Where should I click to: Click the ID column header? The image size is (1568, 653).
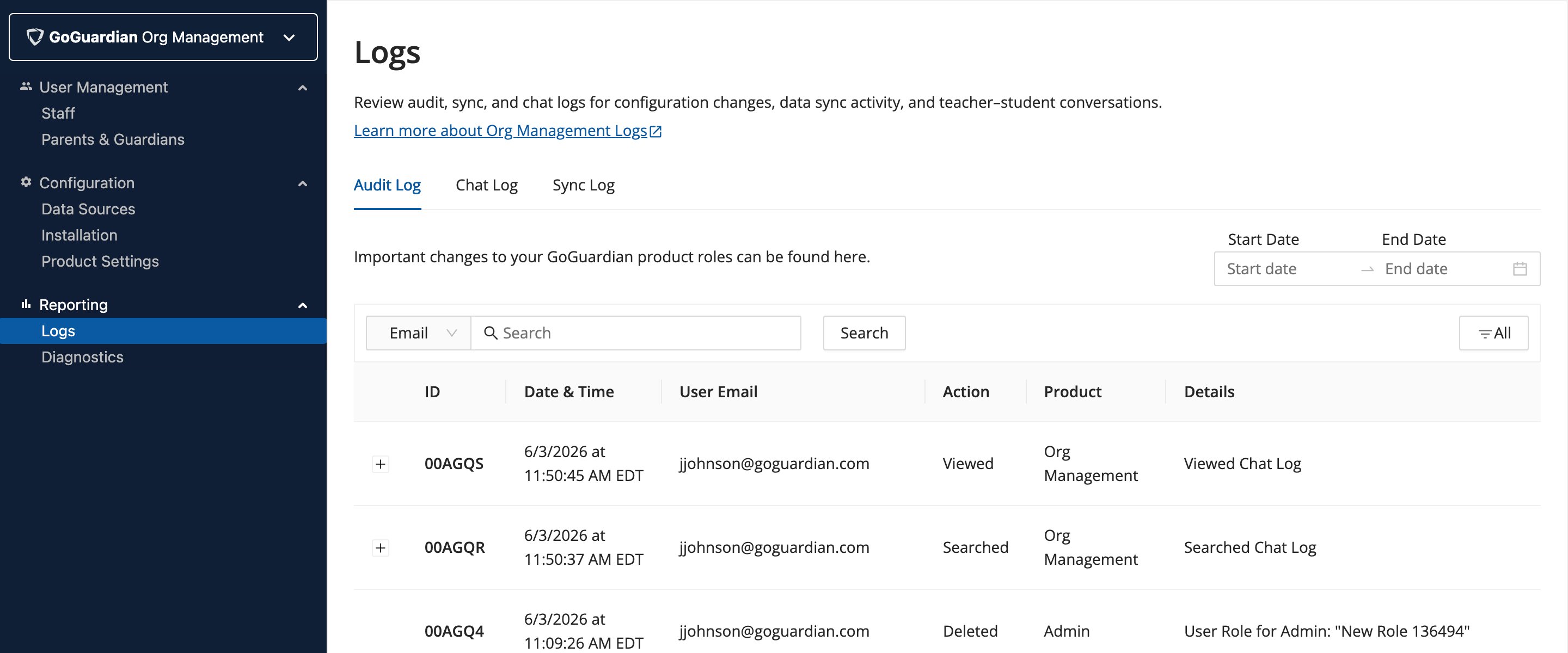[x=432, y=392]
